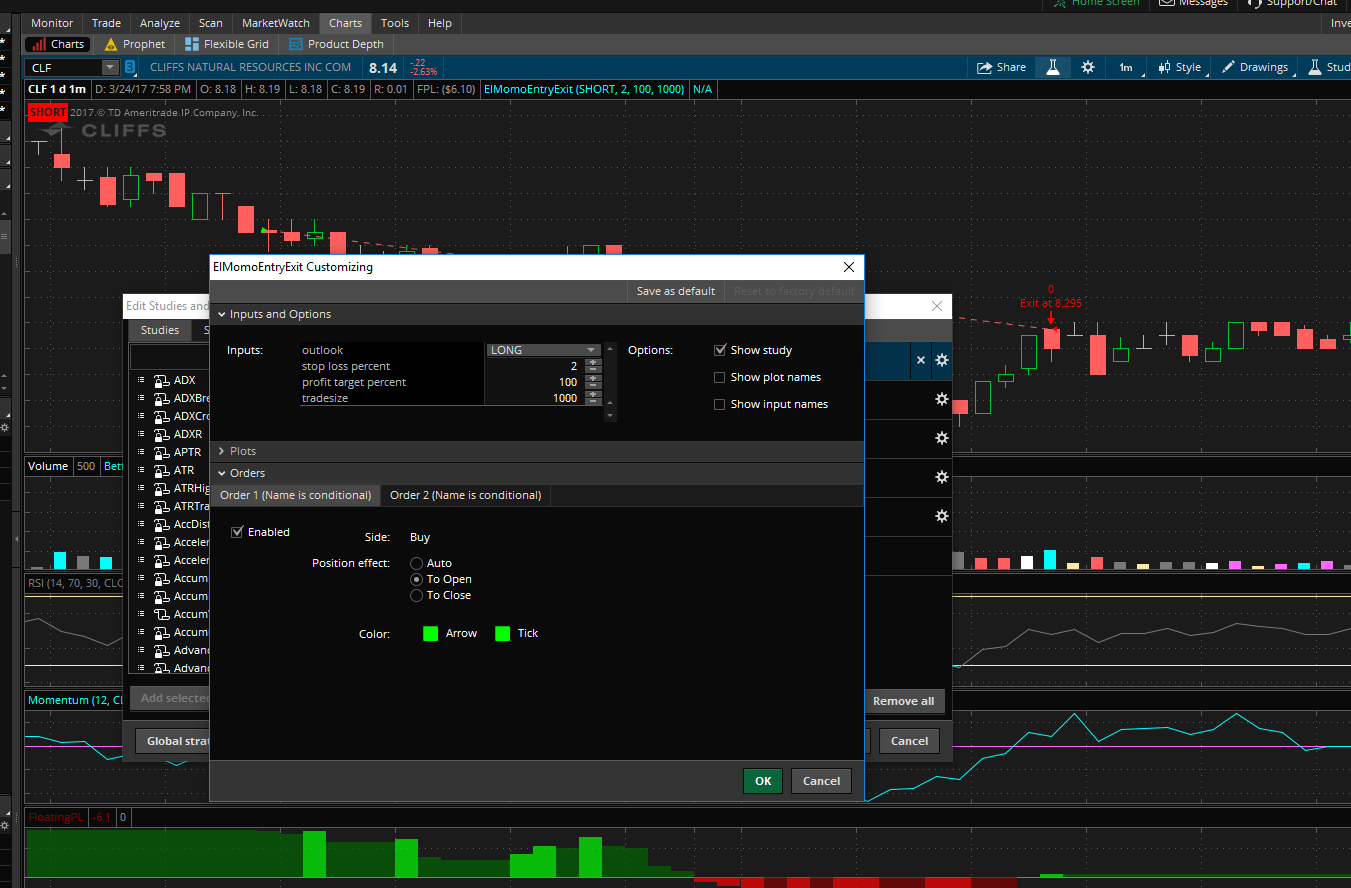This screenshot has width=1351, height=888.
Task: Uncheck the Enabled order checkbox
Action: click(x=237, y=532)
